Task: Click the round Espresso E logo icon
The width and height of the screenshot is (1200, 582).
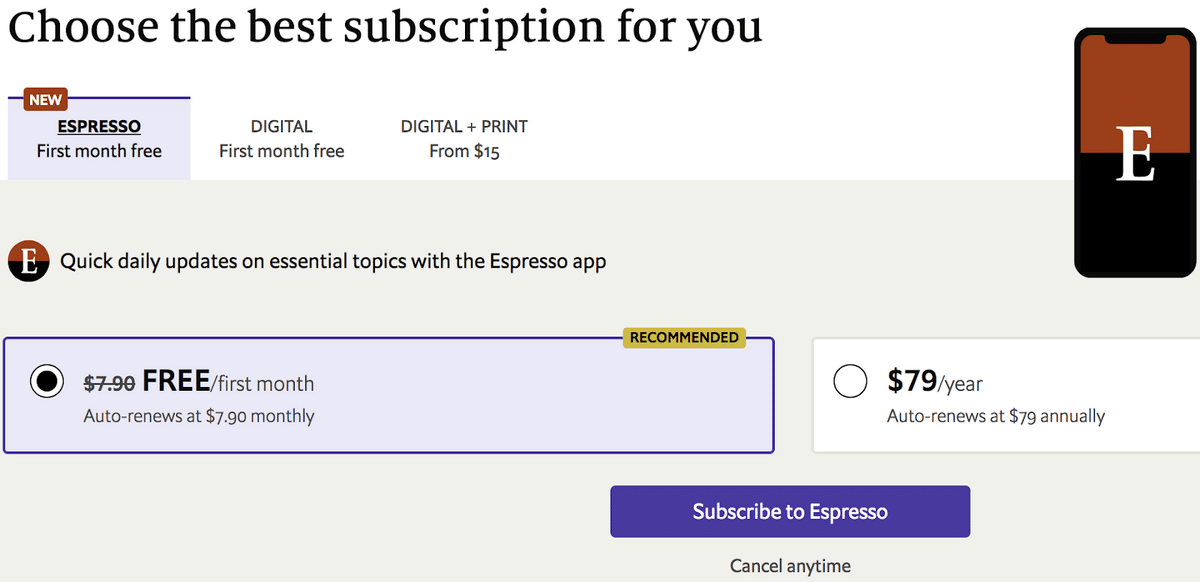Action: tap(28, 262)
